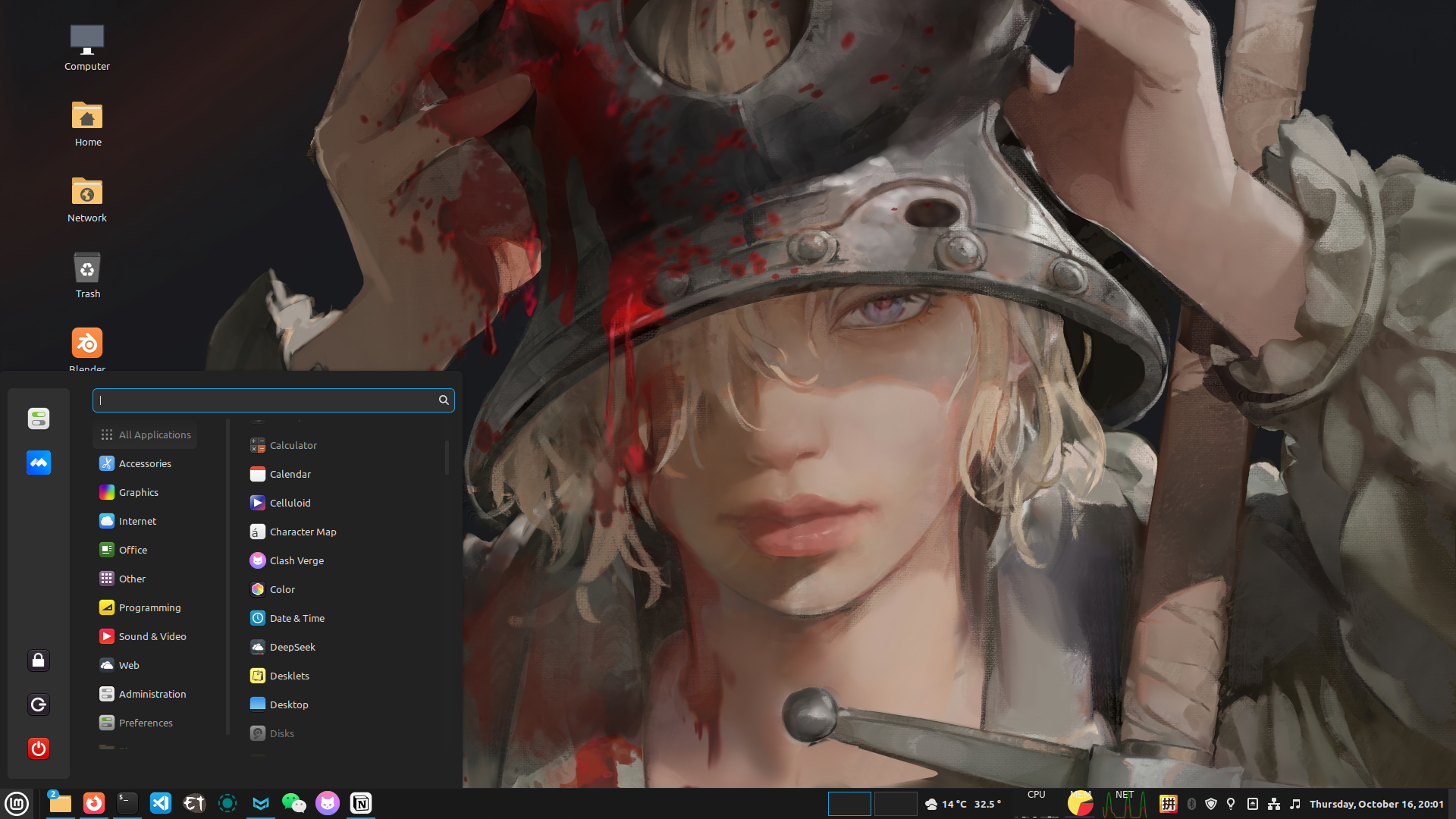Click the lock screen icon in sidebar
This screenshot has width=1456, height=819.
(39, 661)
